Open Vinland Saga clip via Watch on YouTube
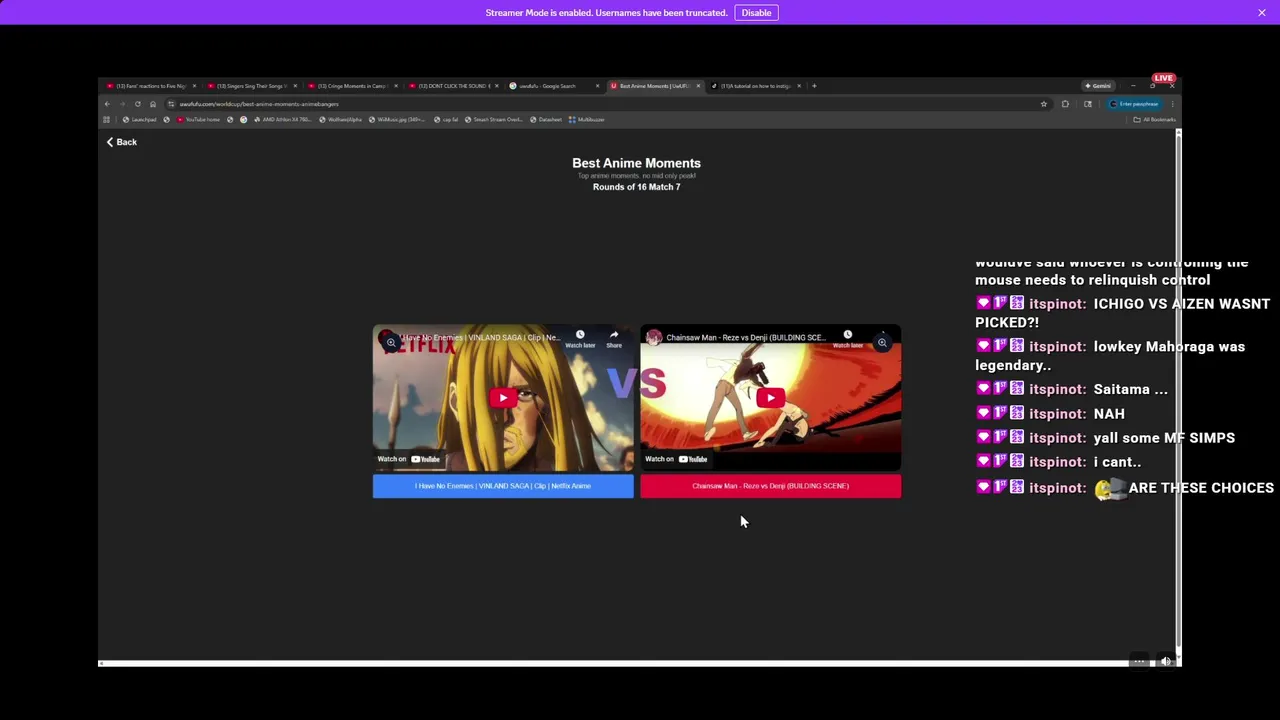1280x720 pixels. (x=408, y=459)
